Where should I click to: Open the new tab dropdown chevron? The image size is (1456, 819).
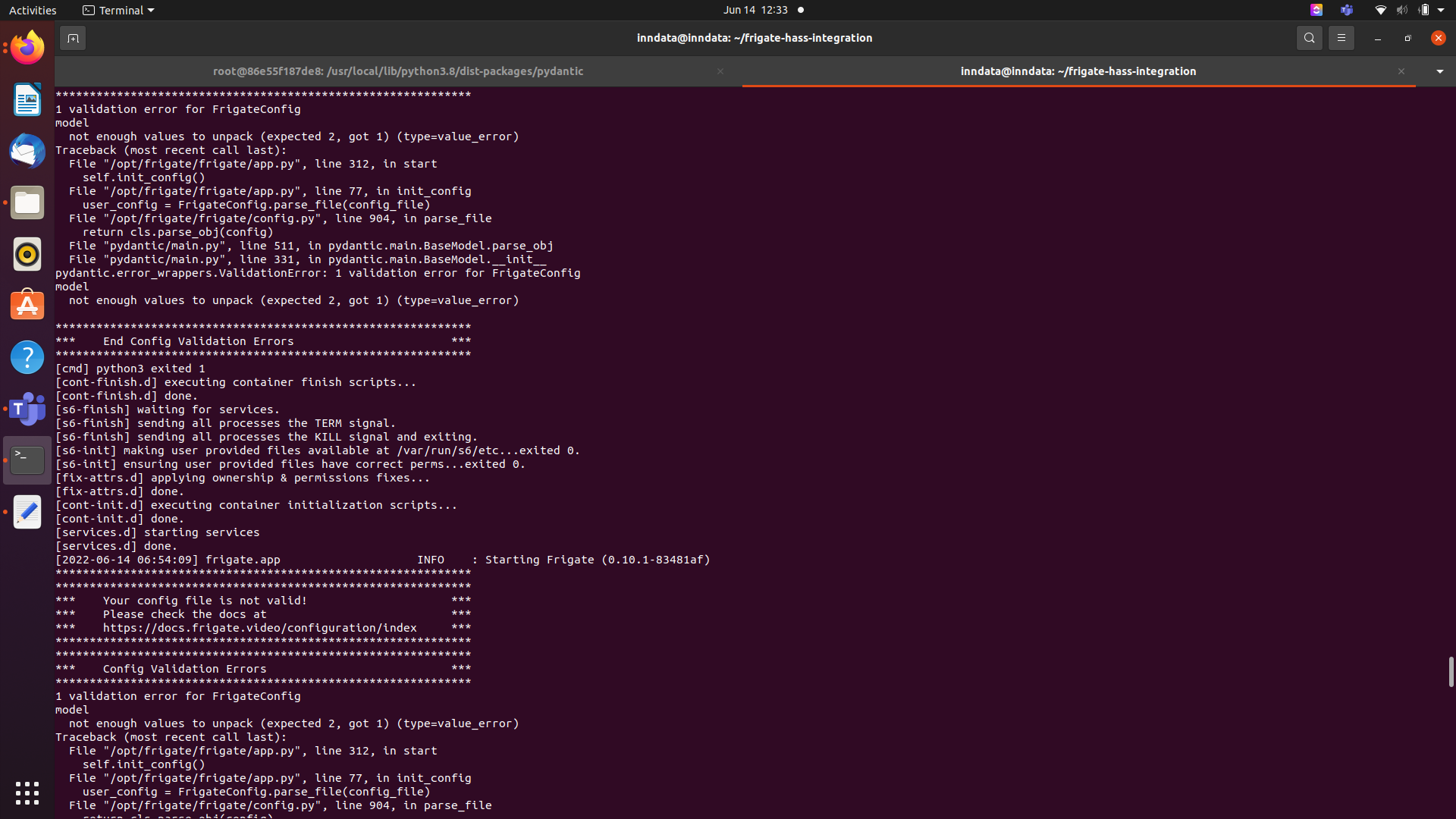tap(1439, 71)
